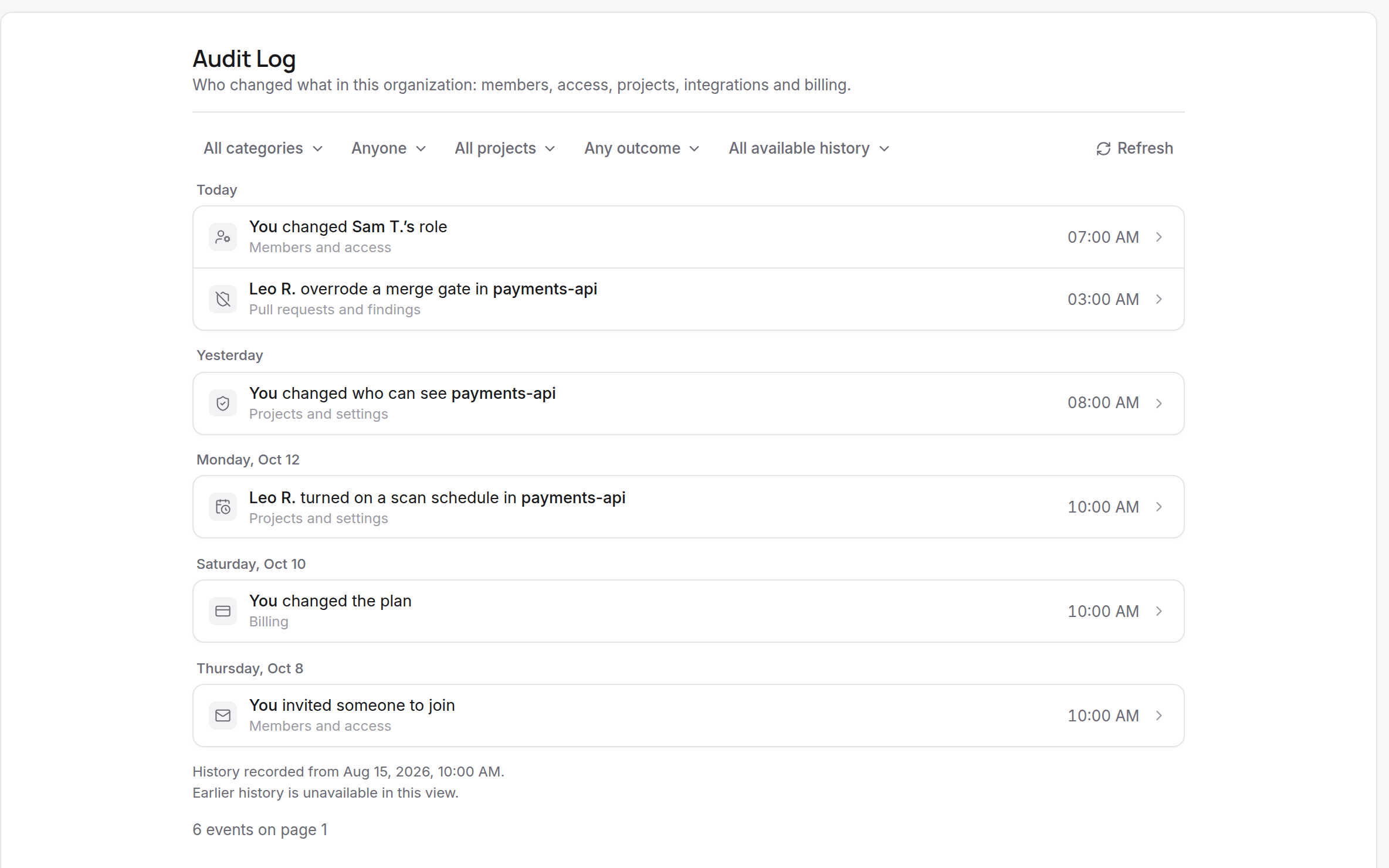Click the refresh arrows icon
The width and height of the screenshot is (1389, 868).
click(x=1103, y=149)
